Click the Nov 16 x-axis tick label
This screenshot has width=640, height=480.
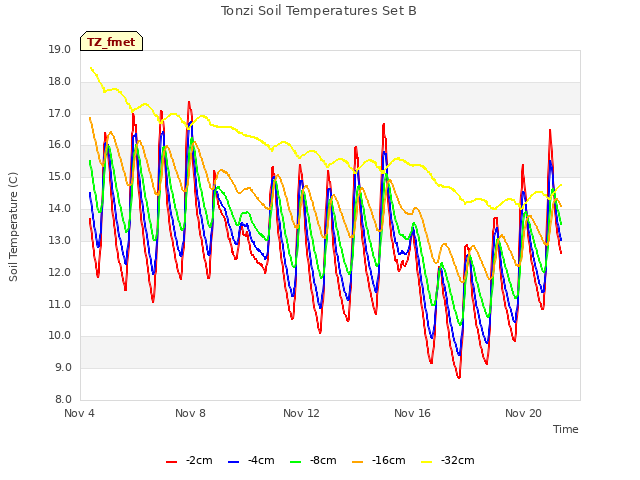412,413
